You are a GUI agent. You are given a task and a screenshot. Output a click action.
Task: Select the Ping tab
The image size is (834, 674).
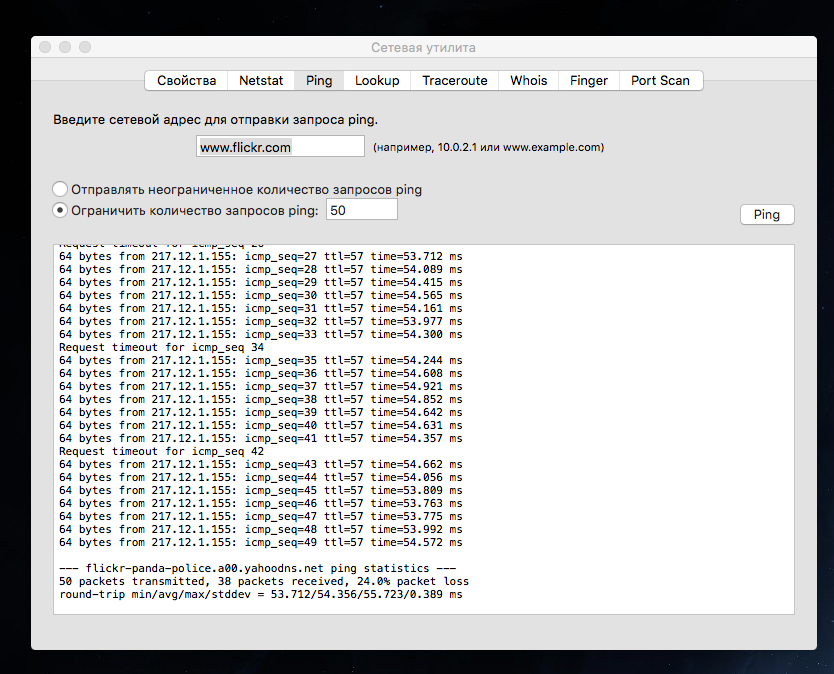tap(319, 81)
